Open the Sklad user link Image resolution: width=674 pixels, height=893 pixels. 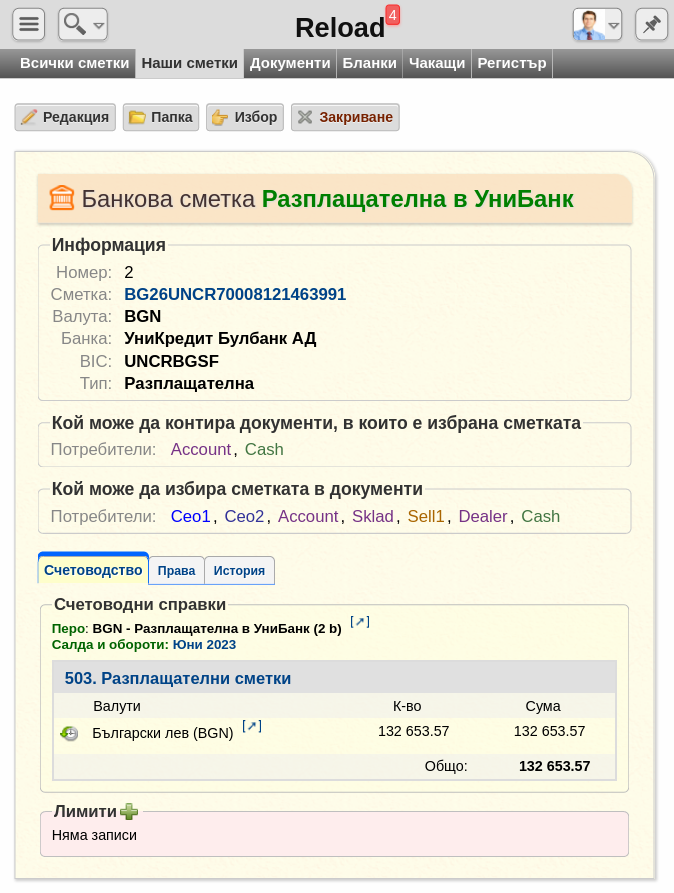373,516
